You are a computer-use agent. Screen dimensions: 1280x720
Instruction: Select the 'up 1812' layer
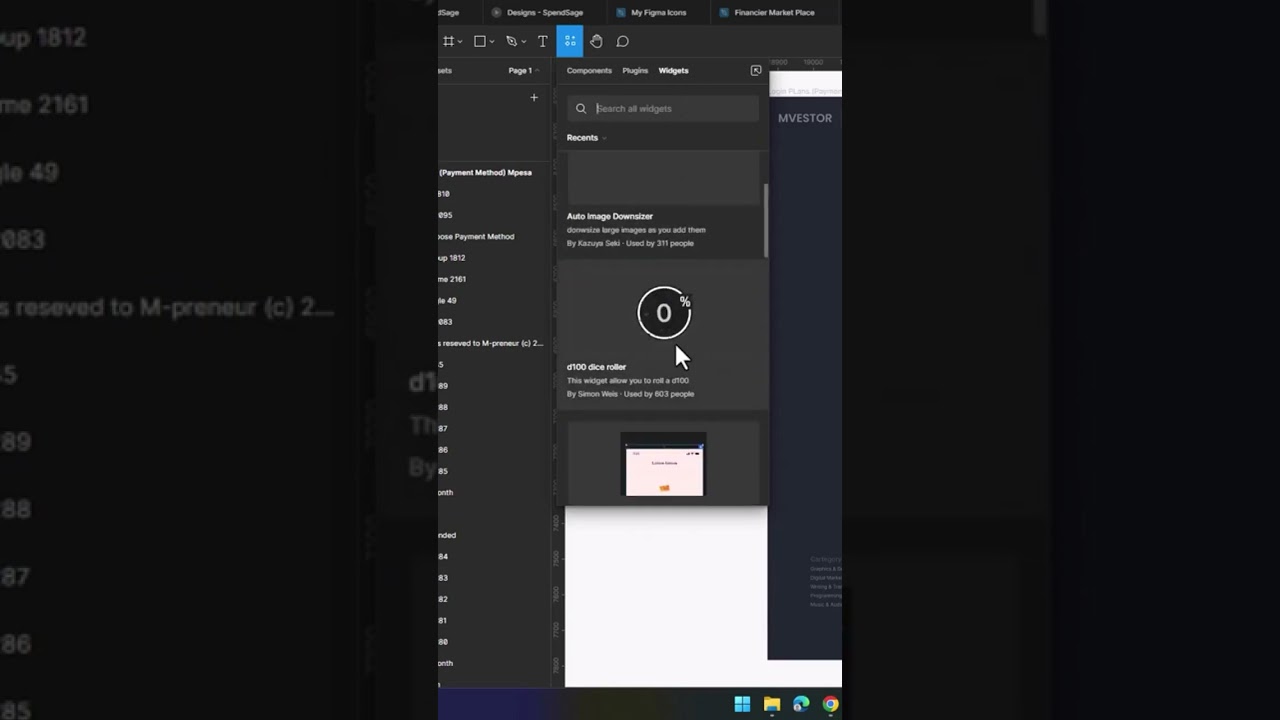pyautogui.click(x=451, y=258)
